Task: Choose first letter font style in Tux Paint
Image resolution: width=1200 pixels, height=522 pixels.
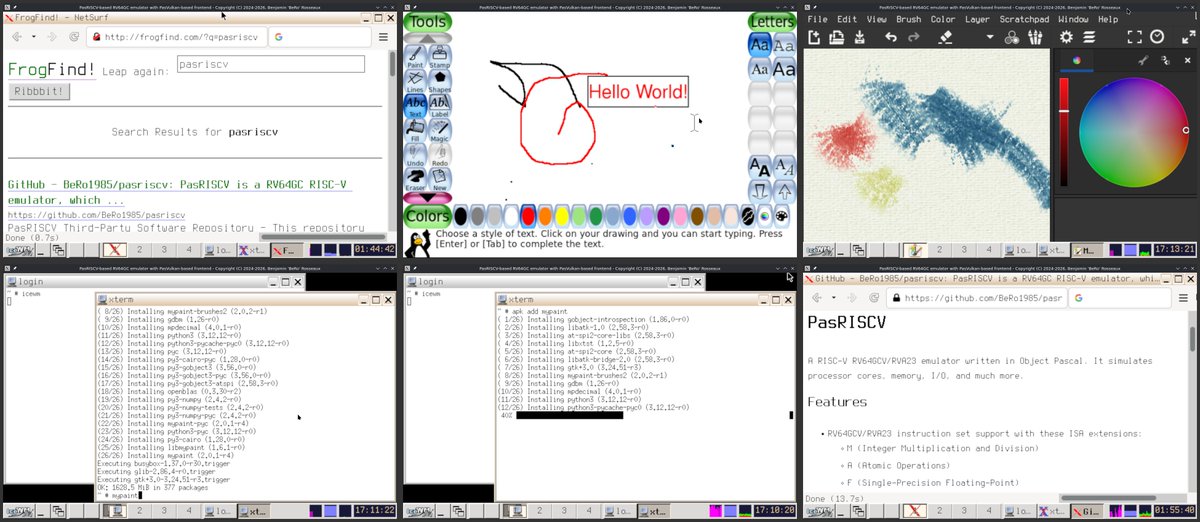Action: tap(760, 45)
